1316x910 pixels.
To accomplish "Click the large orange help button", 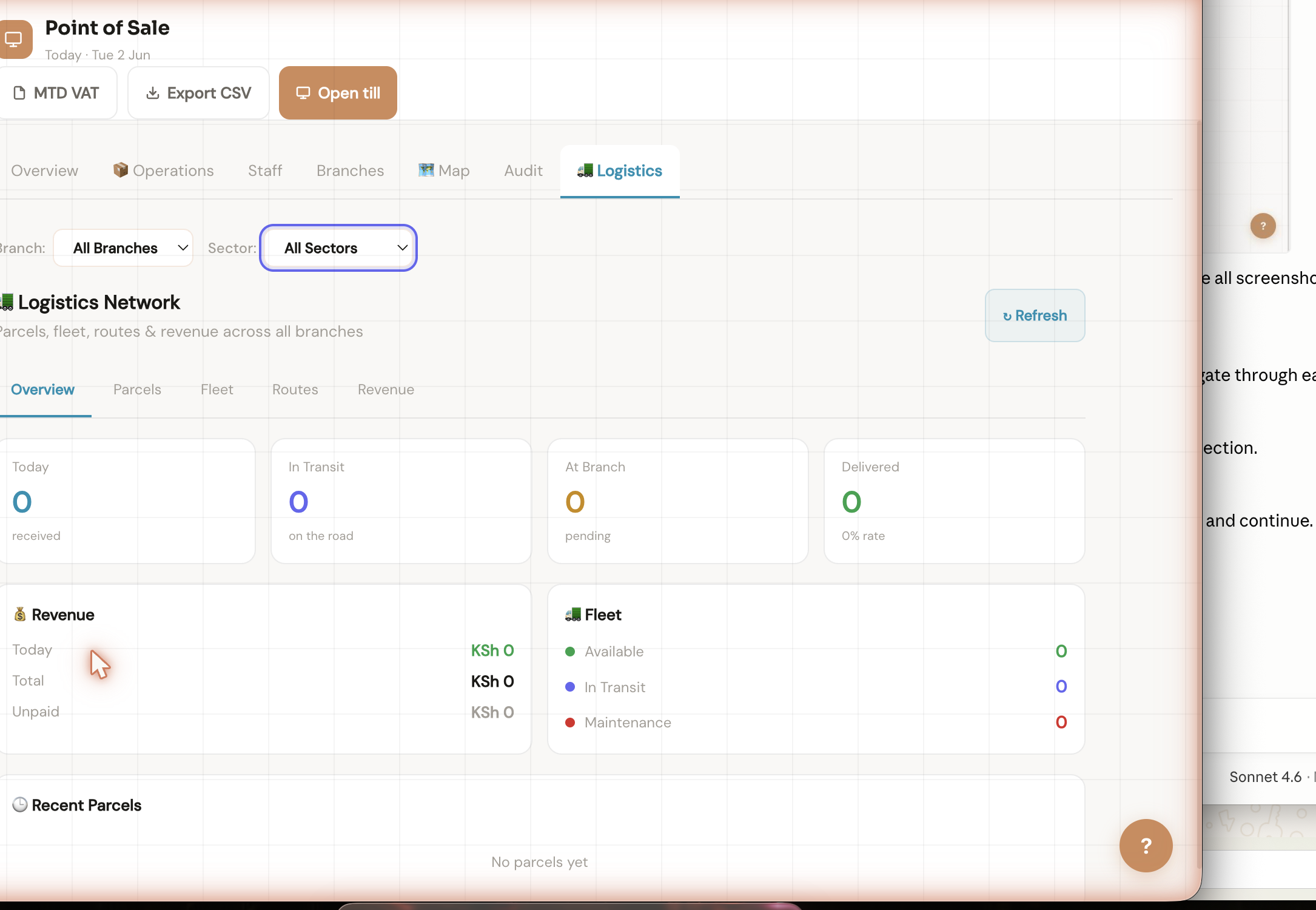I will click(1146, 845).
